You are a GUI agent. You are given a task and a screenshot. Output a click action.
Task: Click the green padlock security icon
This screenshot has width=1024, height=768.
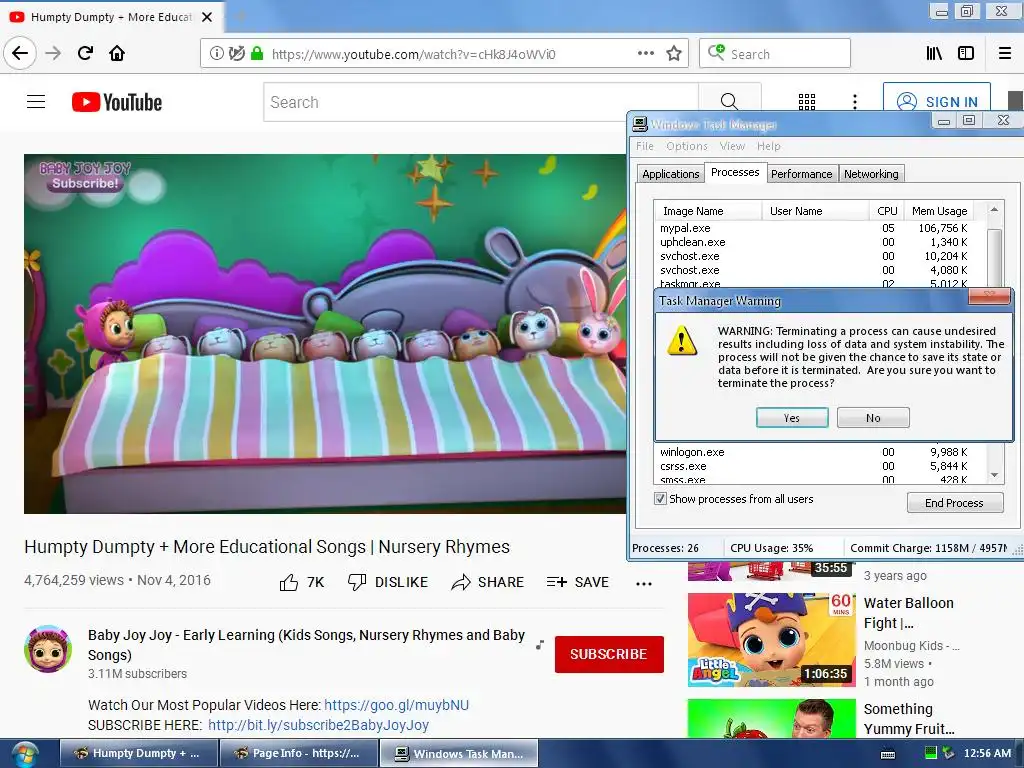tap(257, 54)
